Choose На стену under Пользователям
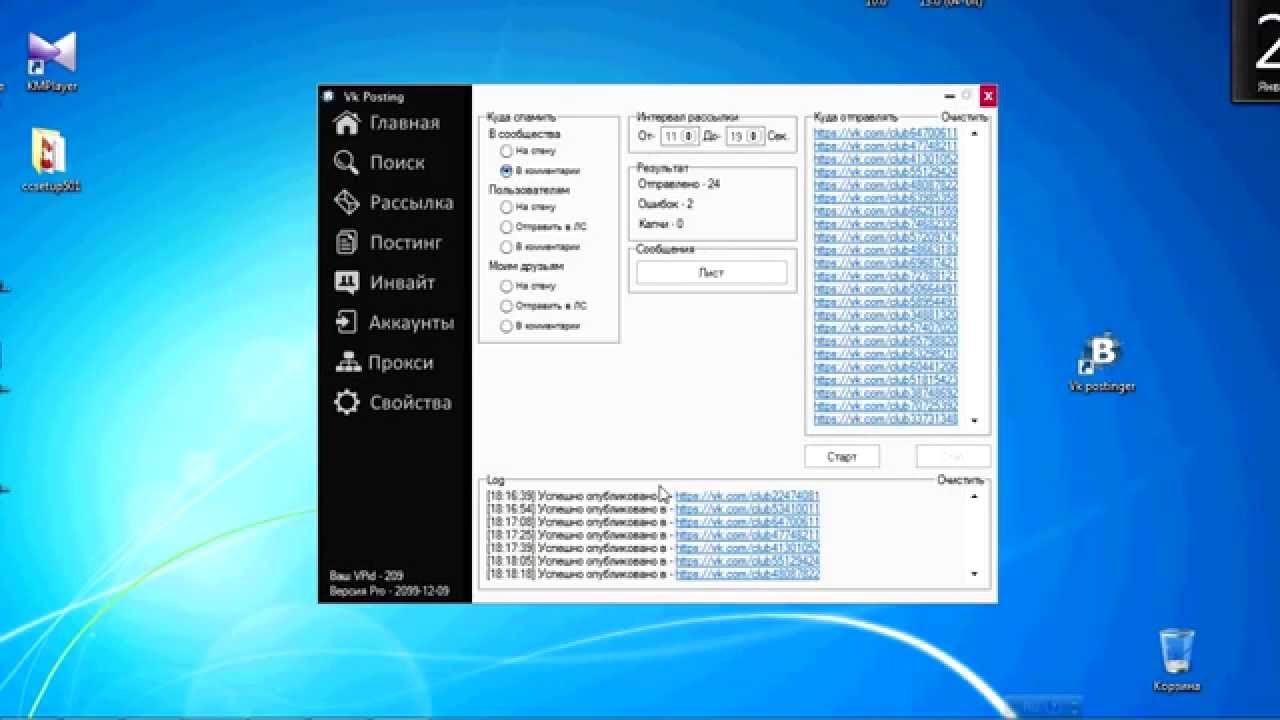Image resolution: width=1280 pixels, height=720 pixels. click(x=506, y=207)
